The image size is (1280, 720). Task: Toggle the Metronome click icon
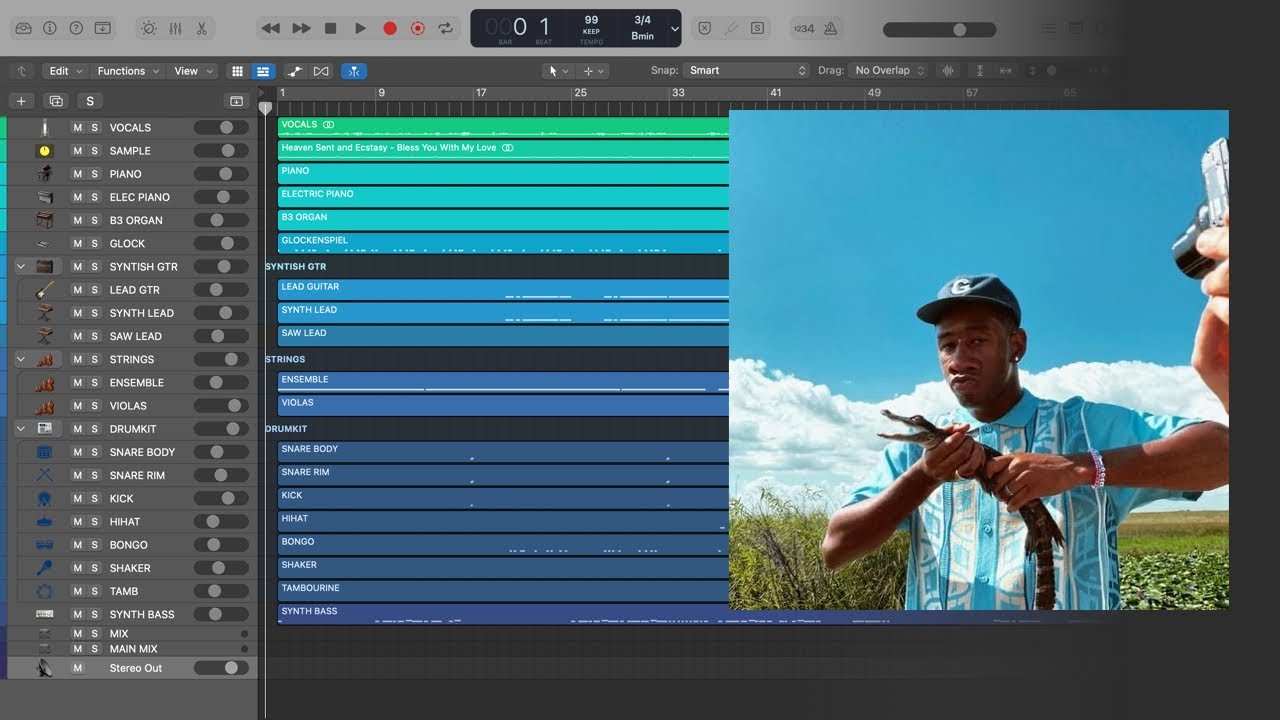(x=830, y=29)
